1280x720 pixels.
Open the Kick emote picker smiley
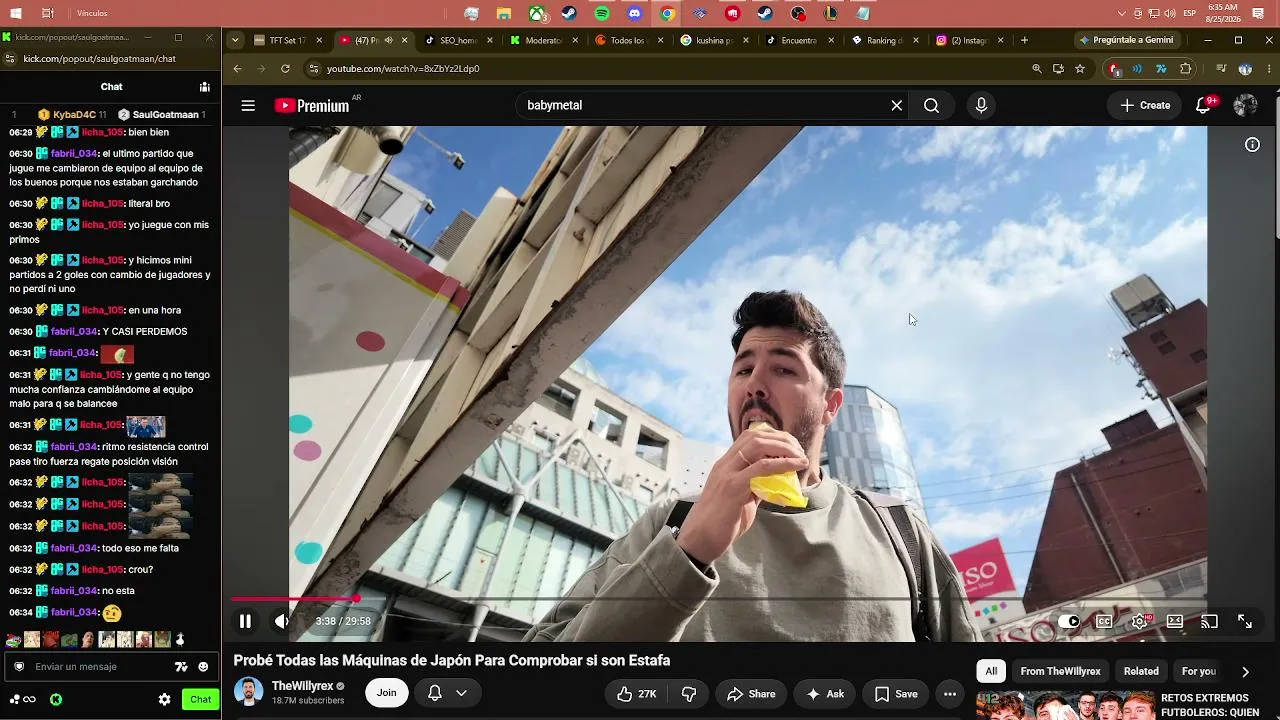pyautogui.click(x=203, y=667)
